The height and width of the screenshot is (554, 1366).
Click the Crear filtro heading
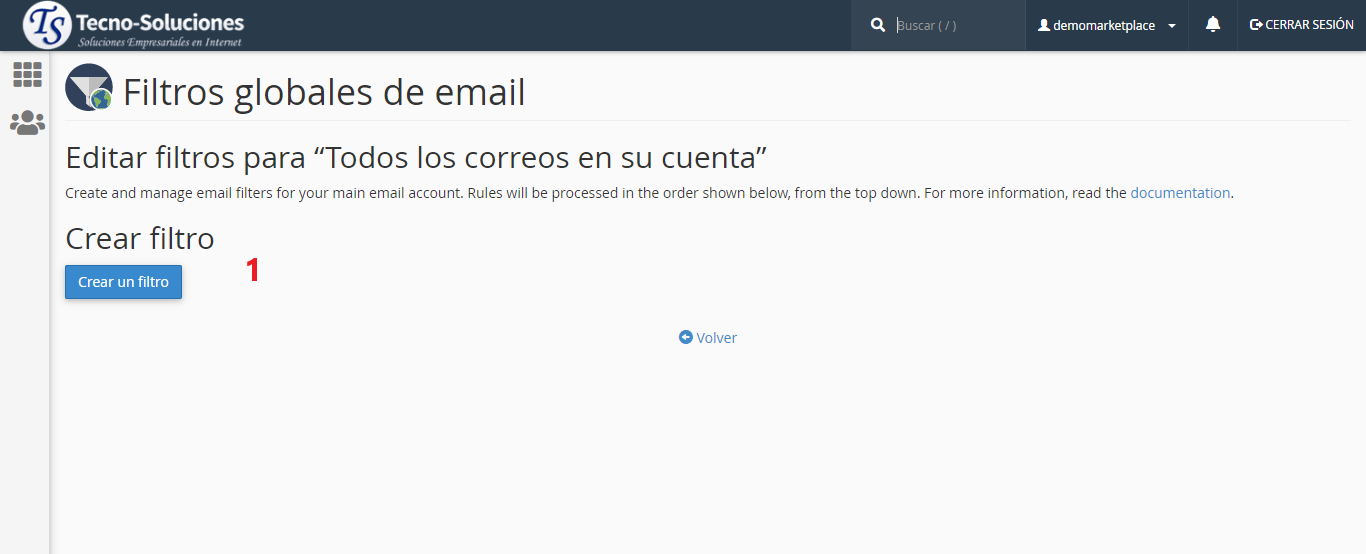coord(140,238)
